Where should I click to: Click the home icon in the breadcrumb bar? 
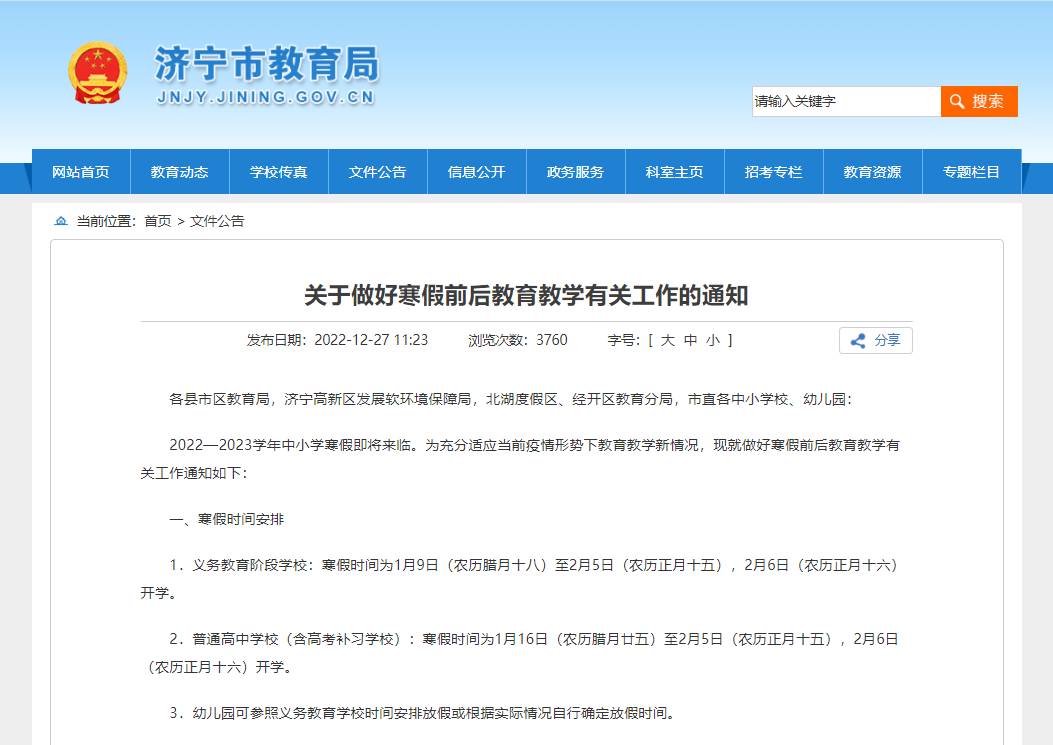click(62, 221)
